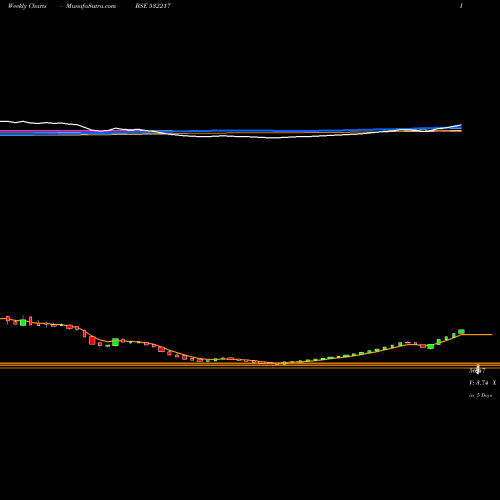Image resolution: width=500 pixels, height=500 pixels.
Task: Click the 'MunafaSutra.com' label in the header
Action: pos(91,6)
